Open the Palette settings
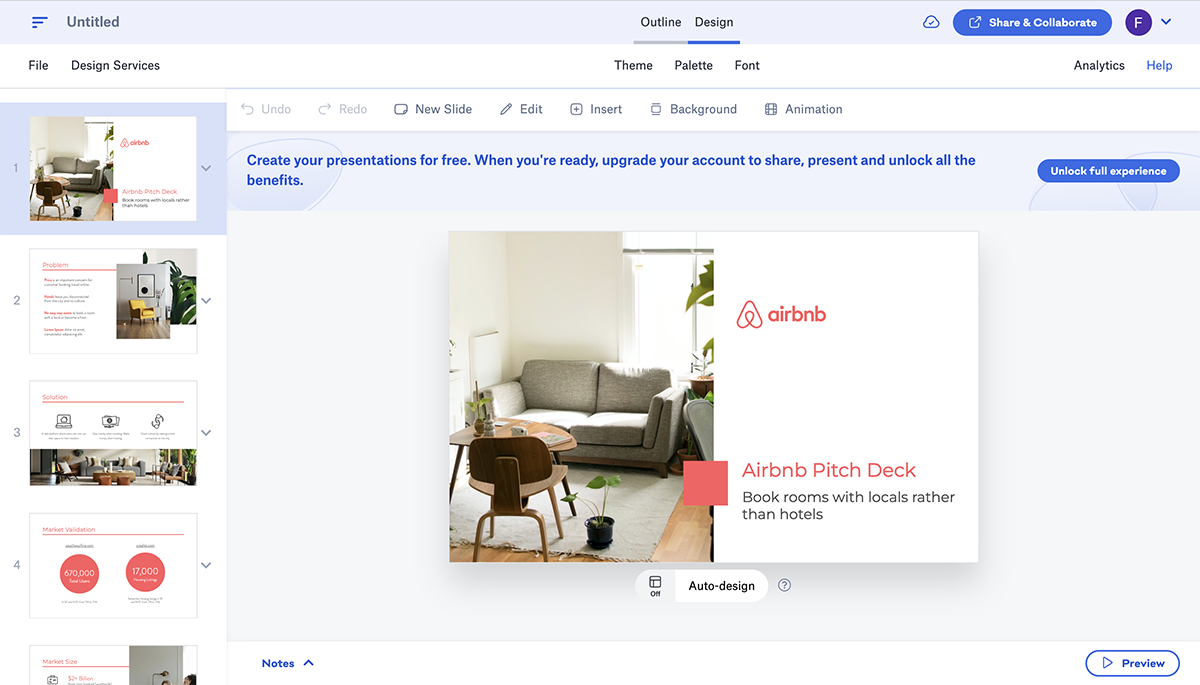 click(x=693, y=65)
